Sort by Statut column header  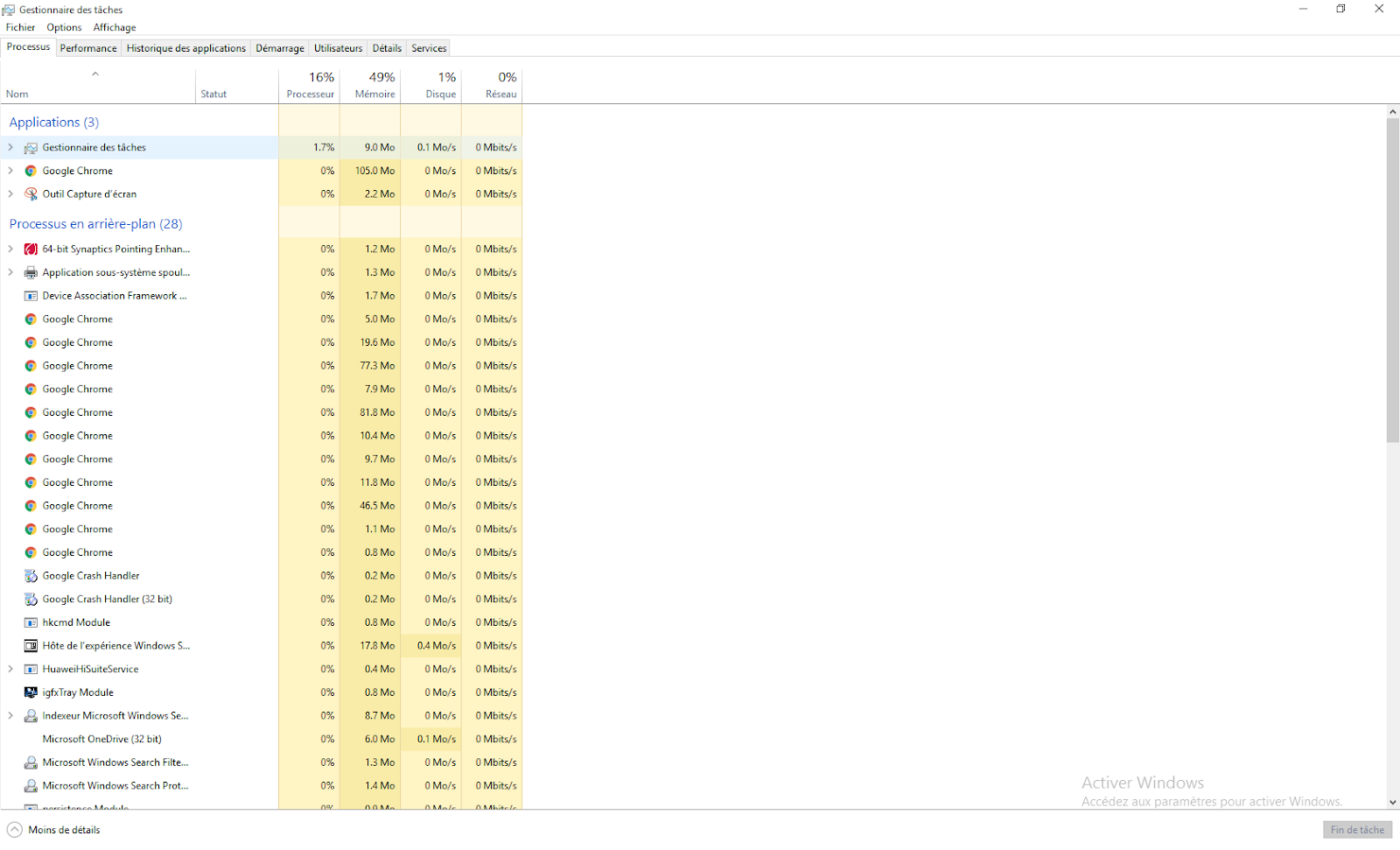point(237,86)
